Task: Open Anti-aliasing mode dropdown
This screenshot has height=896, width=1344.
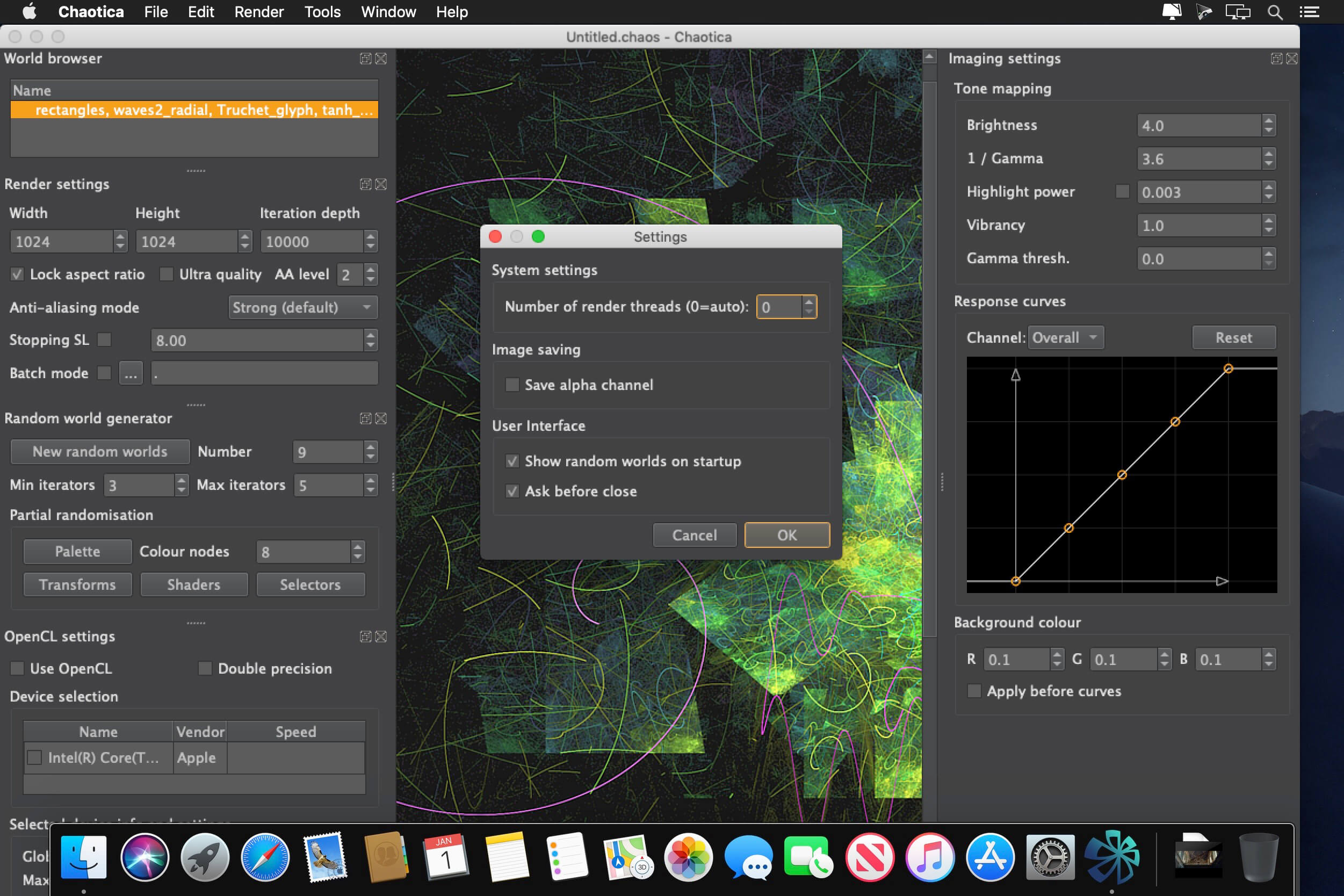Action: point(303,307)
